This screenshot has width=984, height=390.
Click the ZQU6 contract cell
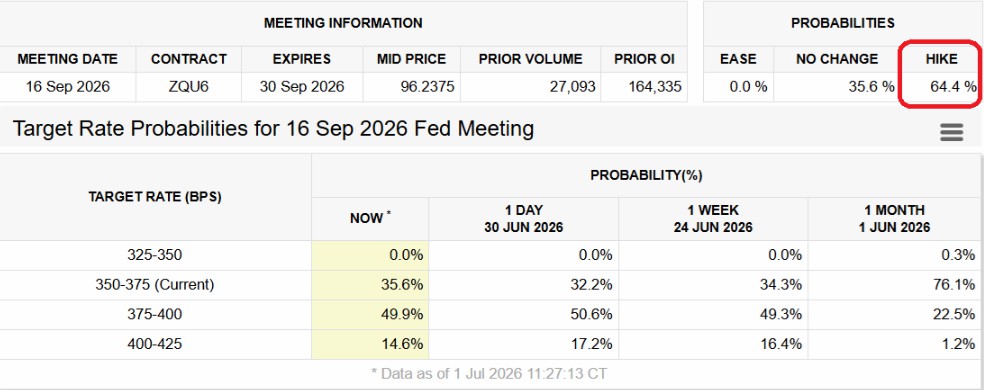(188, 87)
